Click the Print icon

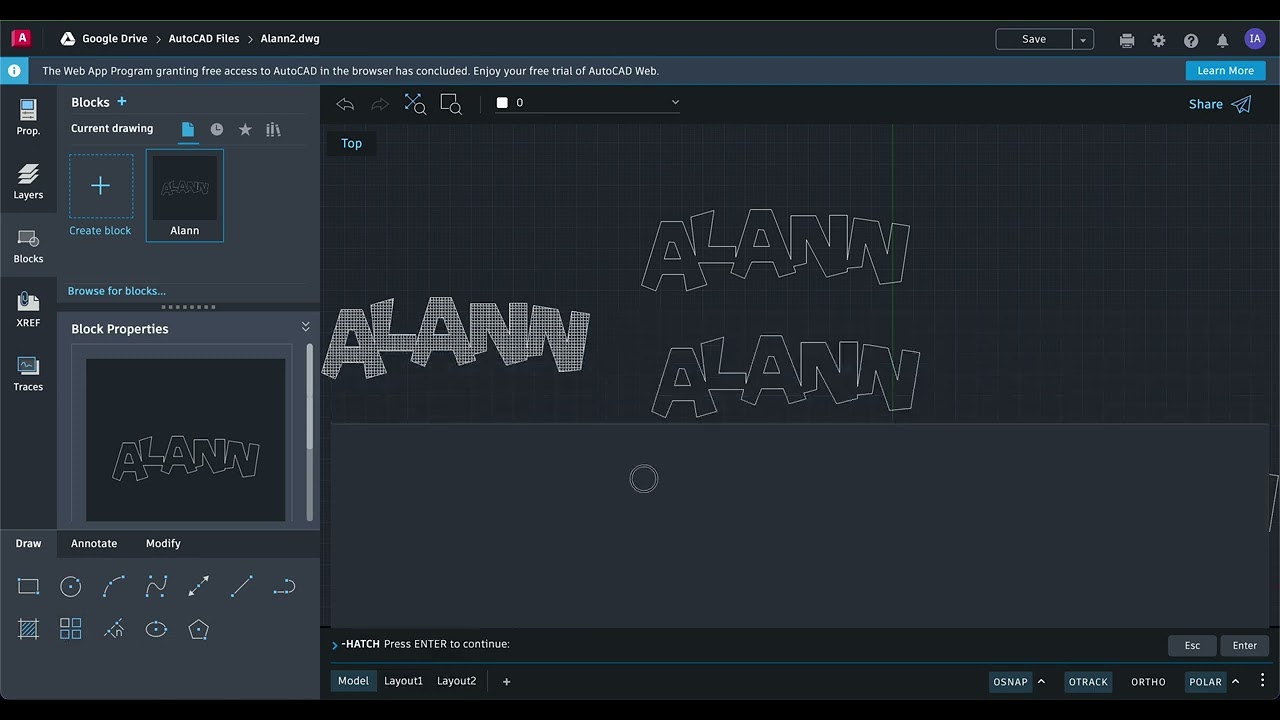click(1127, 40)
